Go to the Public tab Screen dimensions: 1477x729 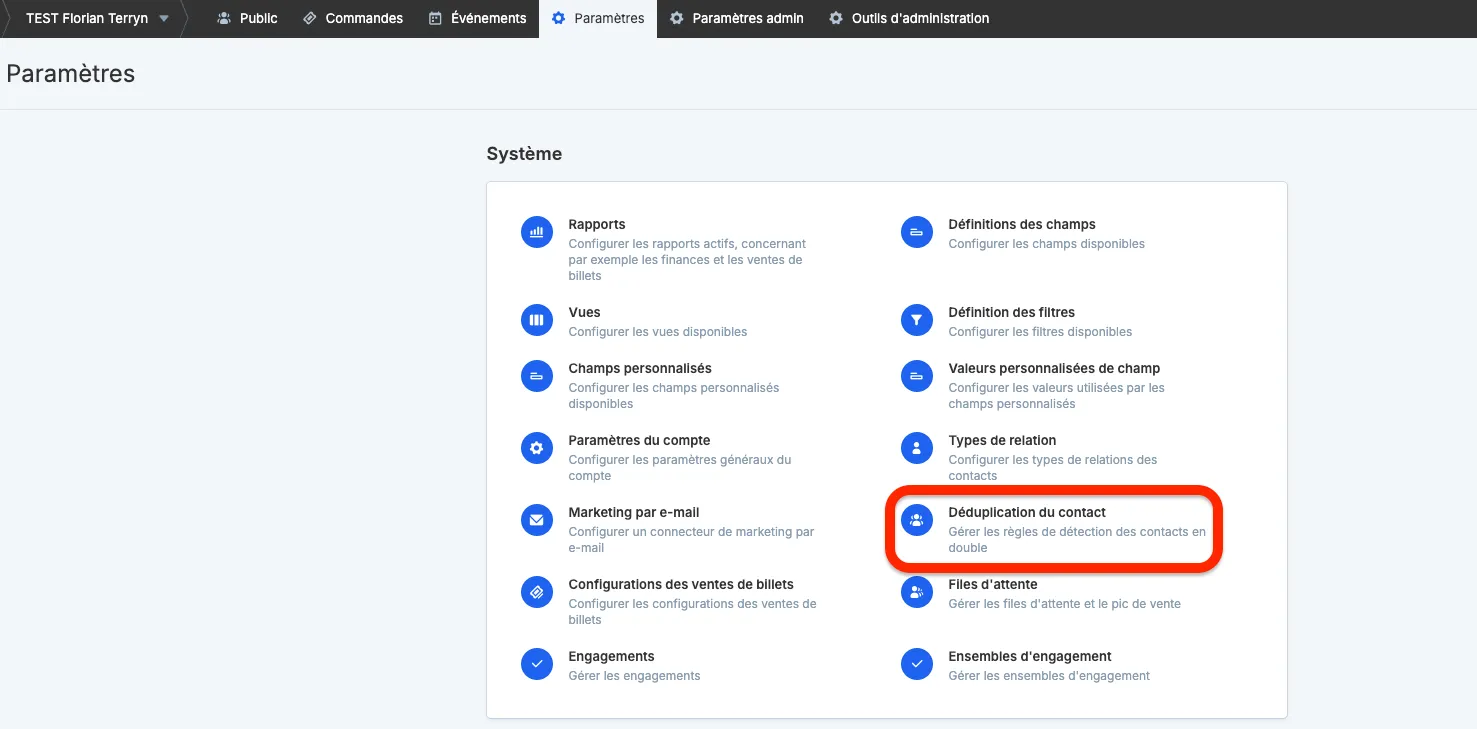point(247,18)
